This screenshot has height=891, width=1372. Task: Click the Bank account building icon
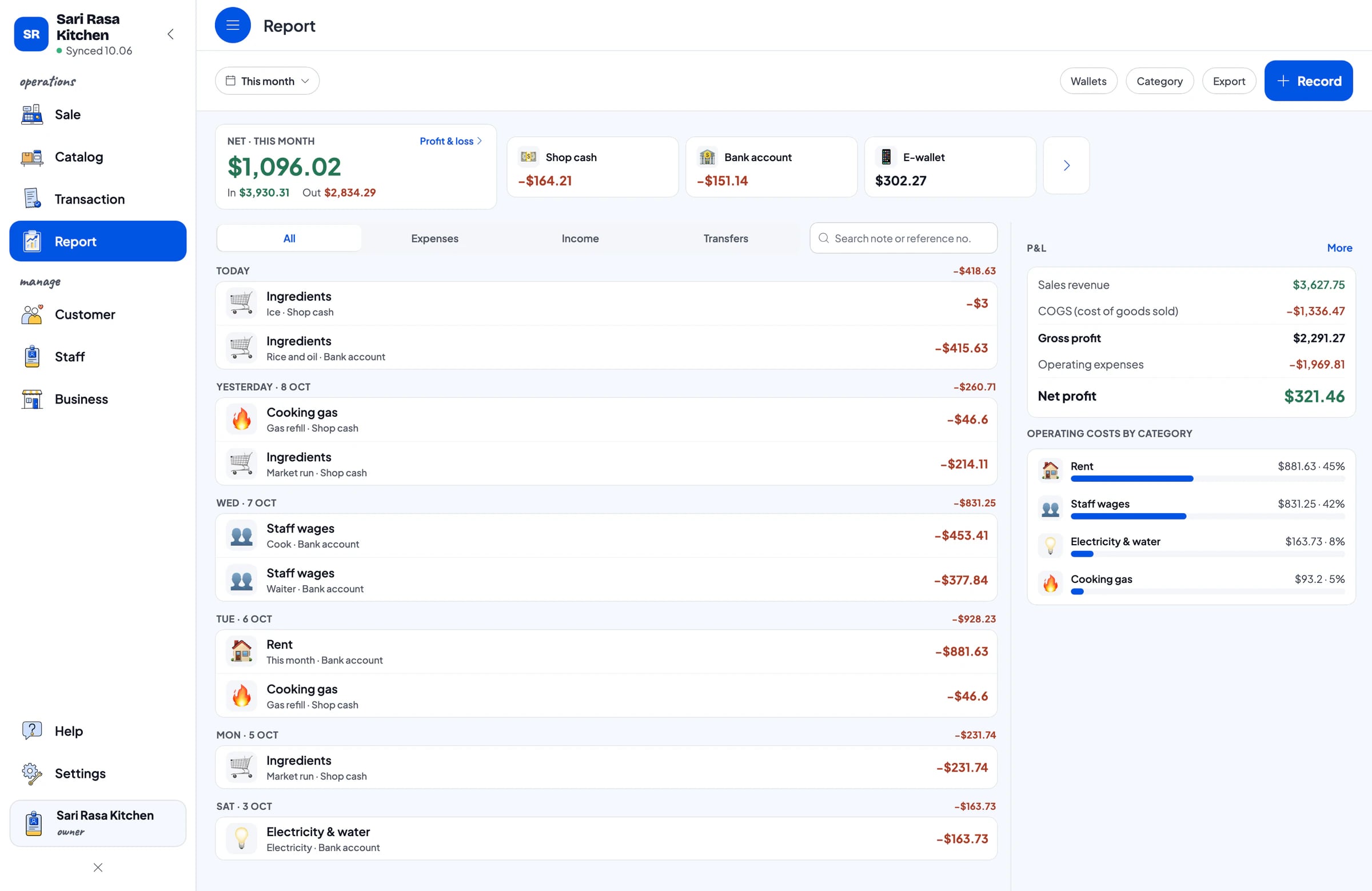(707, 157)
